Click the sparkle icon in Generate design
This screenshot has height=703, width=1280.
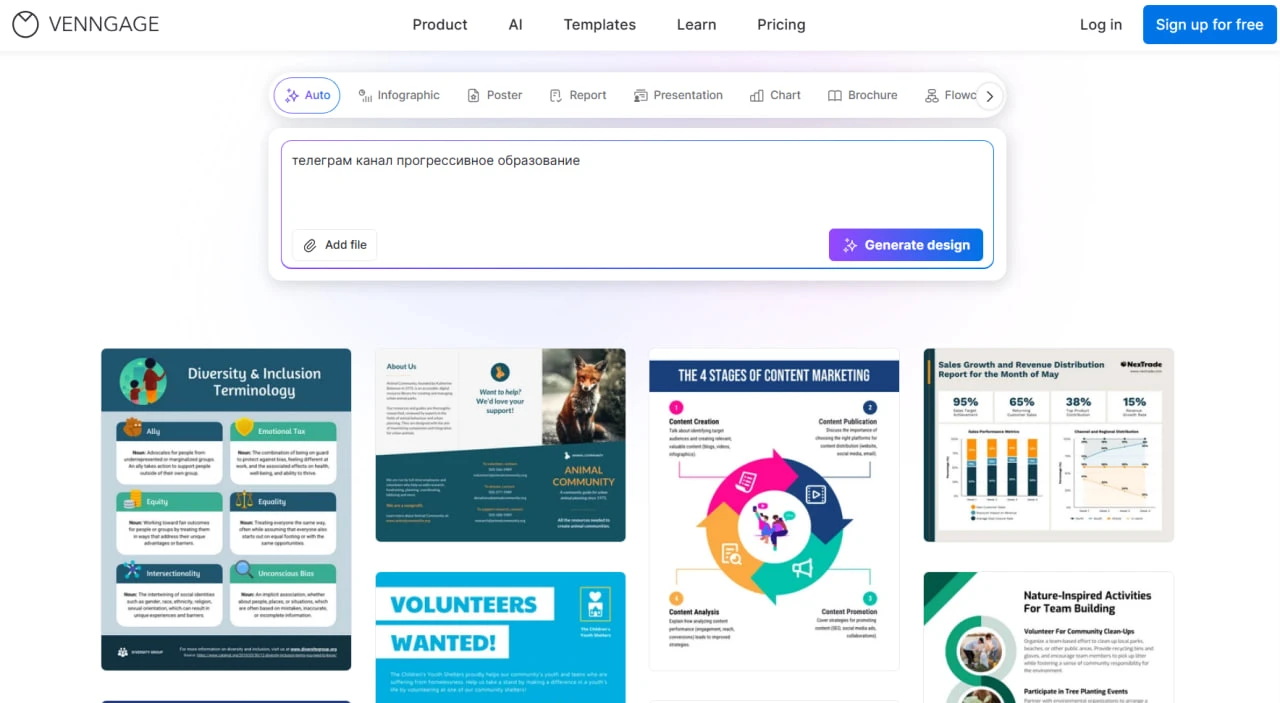tap(850, 245)
